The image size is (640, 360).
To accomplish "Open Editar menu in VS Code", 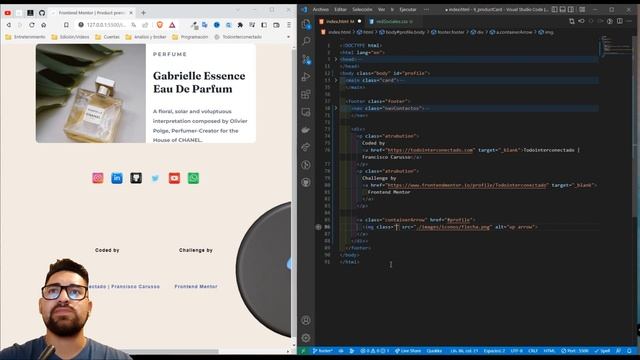I will pyautogui.click(x=340, y=9).
